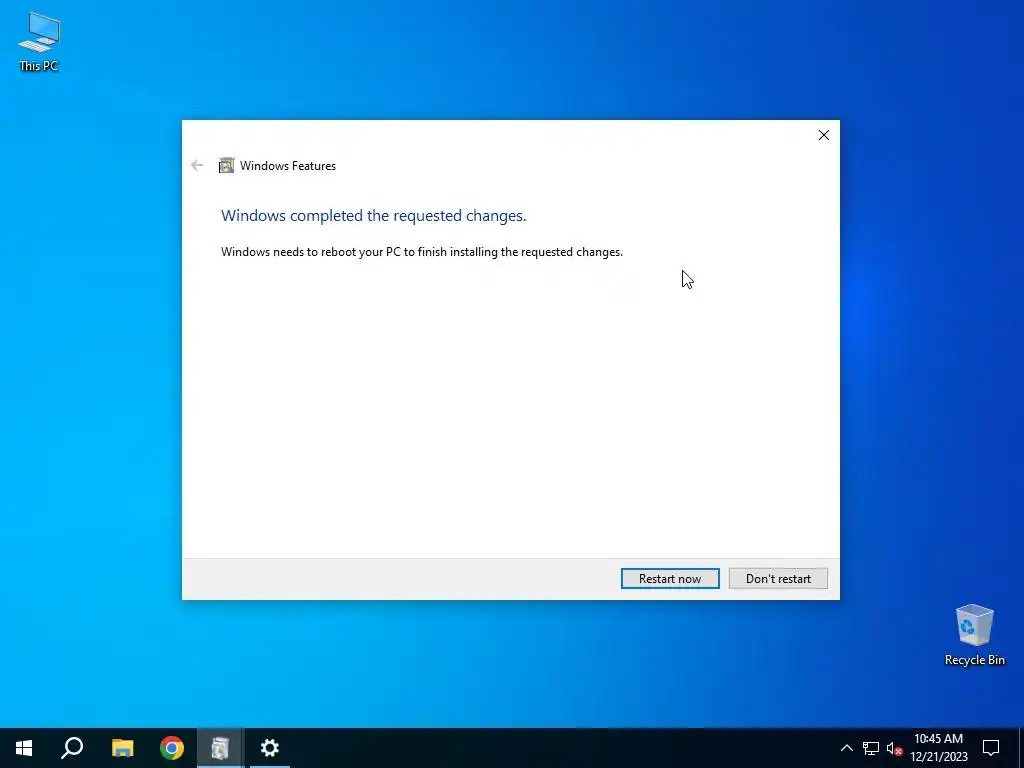Click the Windows Features title text
Screen dimensions: 1024x768
click(288, 166)
